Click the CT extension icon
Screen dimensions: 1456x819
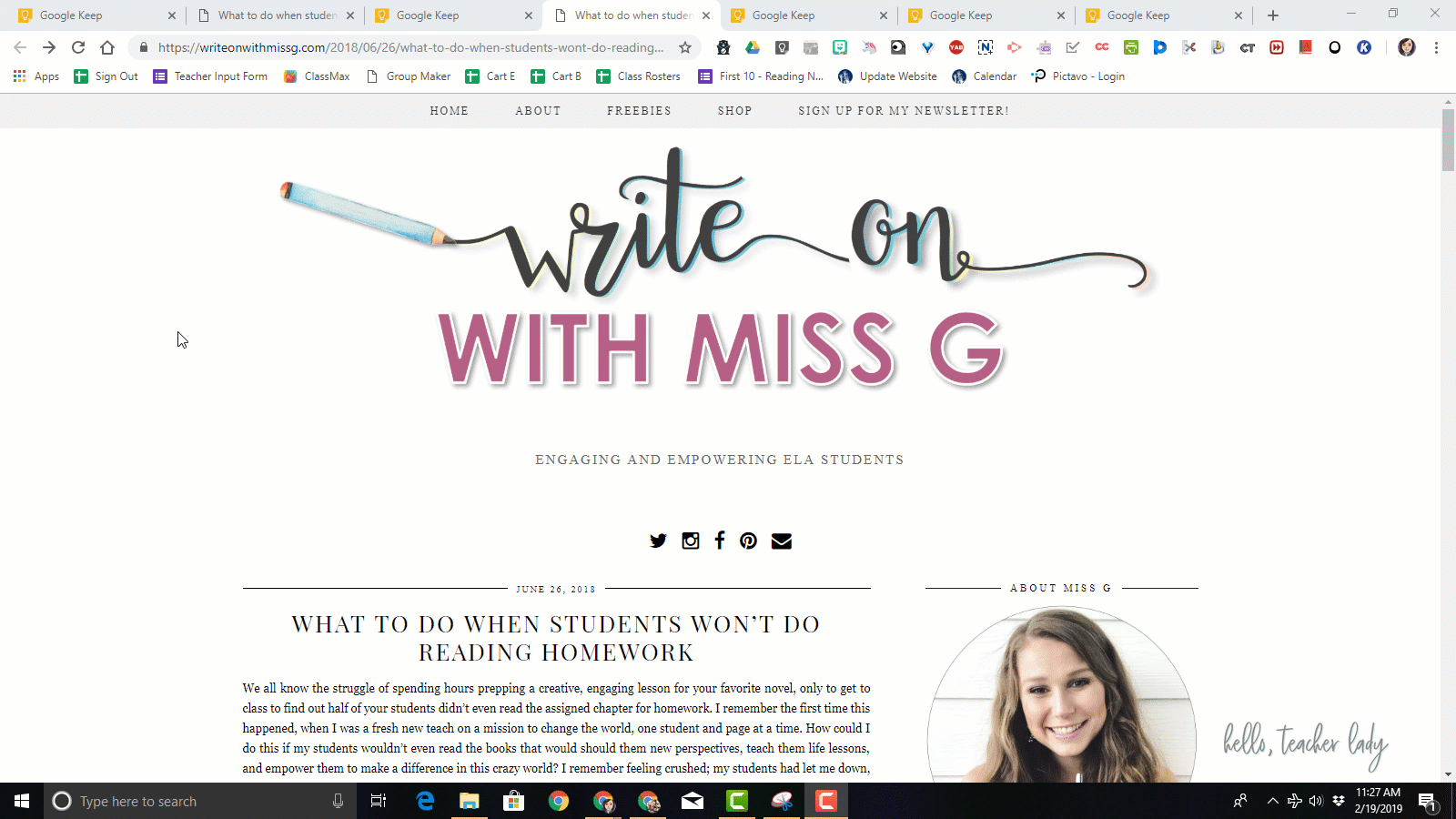pyautogui.click(x=1248, y=47)
